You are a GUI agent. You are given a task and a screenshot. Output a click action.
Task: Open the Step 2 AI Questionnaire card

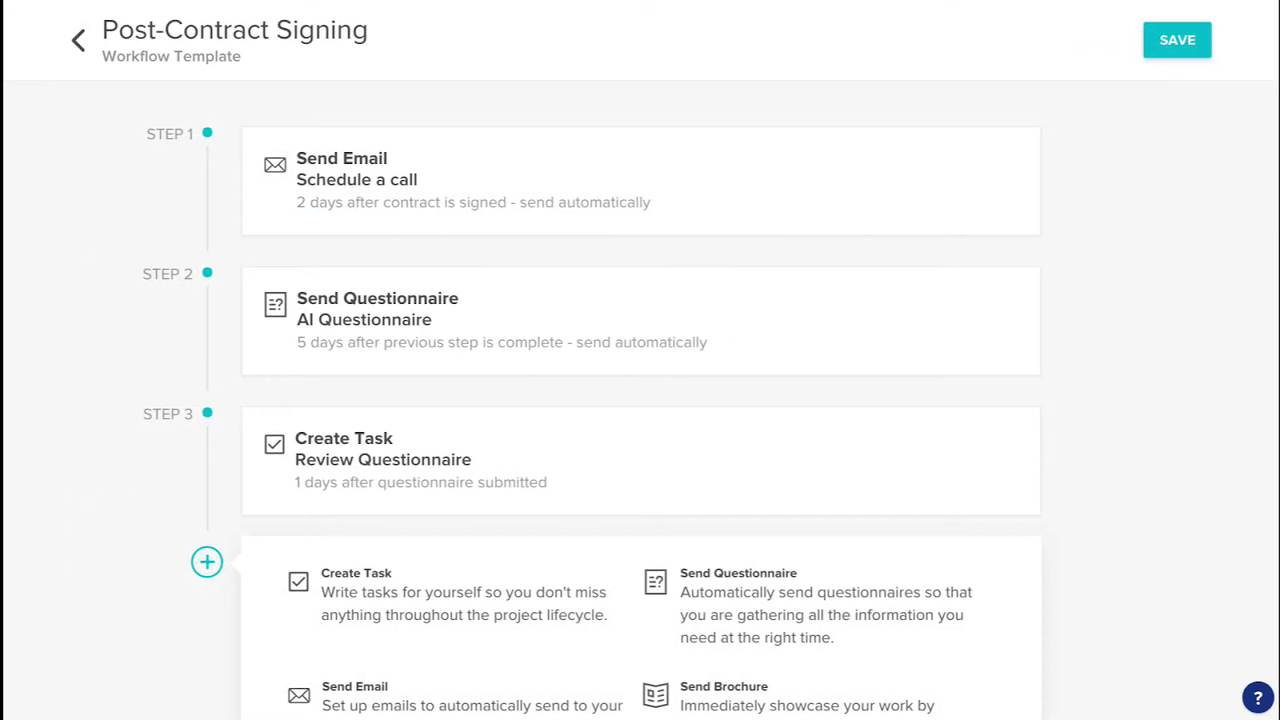click(640, 321)
